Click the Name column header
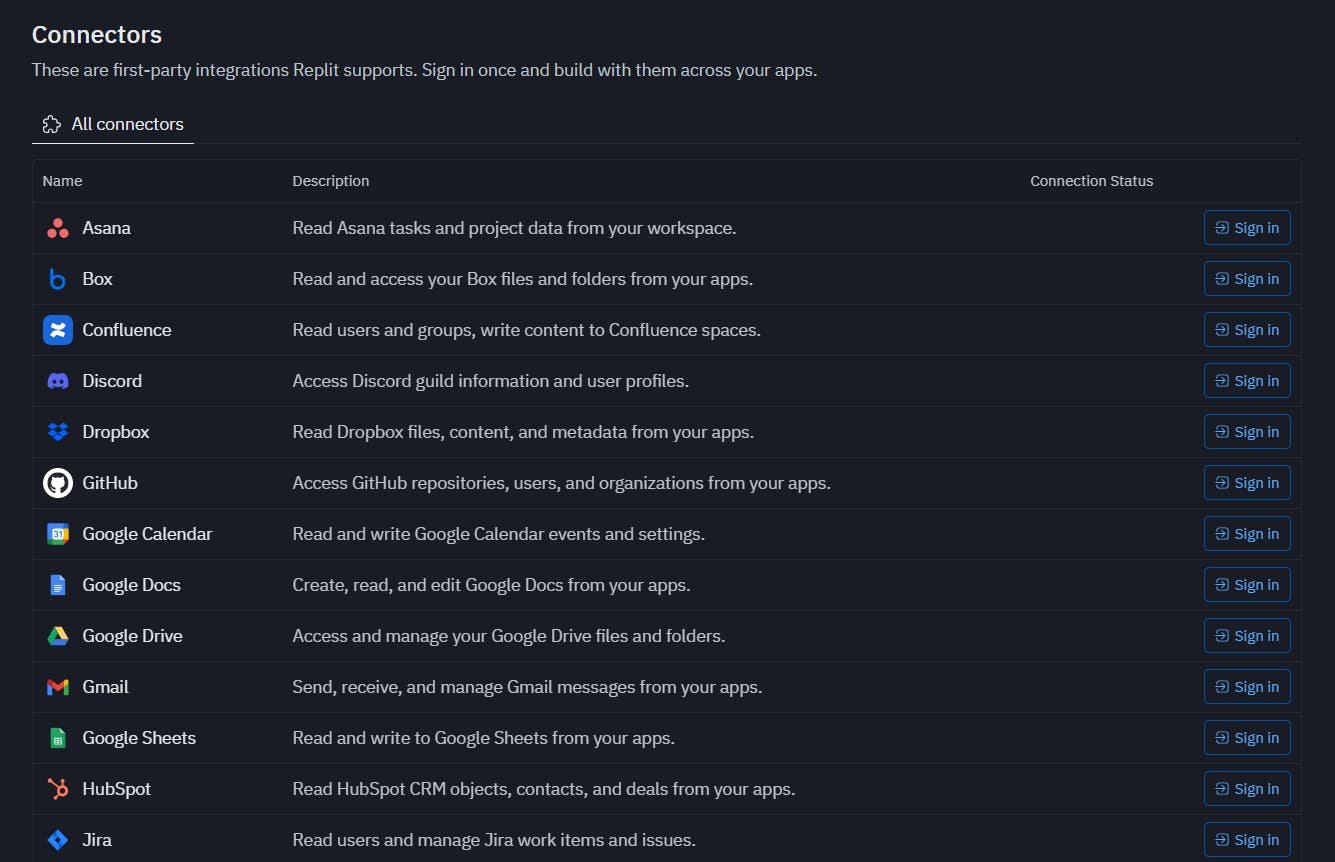The width and height of the screenshot is (1335, 862). pos(62,181)
